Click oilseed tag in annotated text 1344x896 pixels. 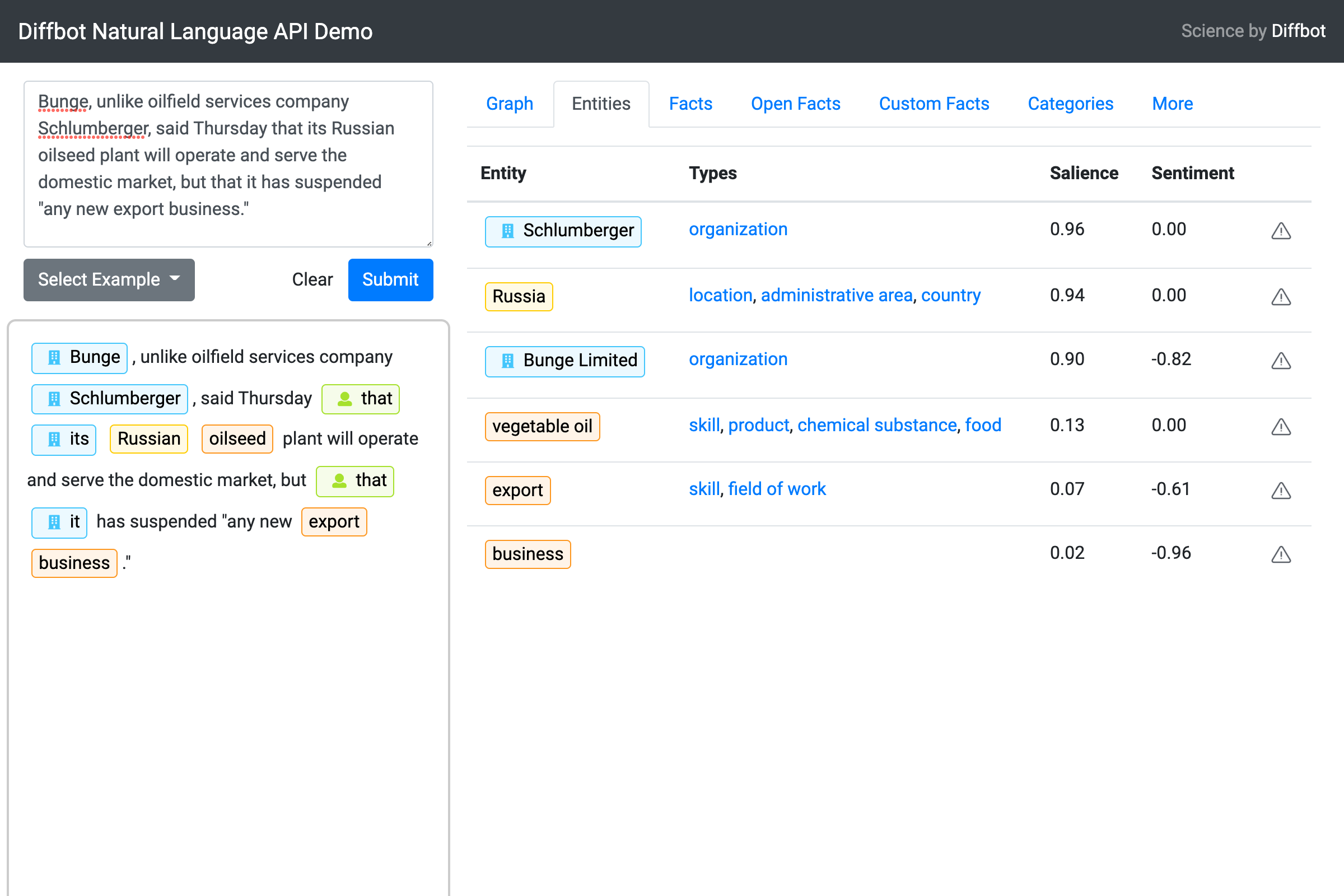(x=237, y=440)
